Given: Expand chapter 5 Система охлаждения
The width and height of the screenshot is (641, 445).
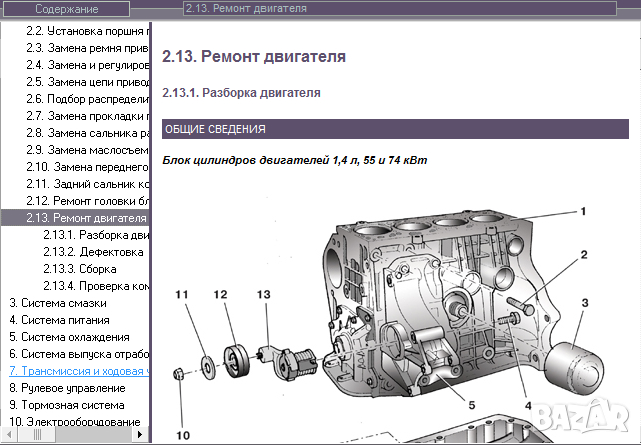Looking at the screenshot, I should coord(69,337).
